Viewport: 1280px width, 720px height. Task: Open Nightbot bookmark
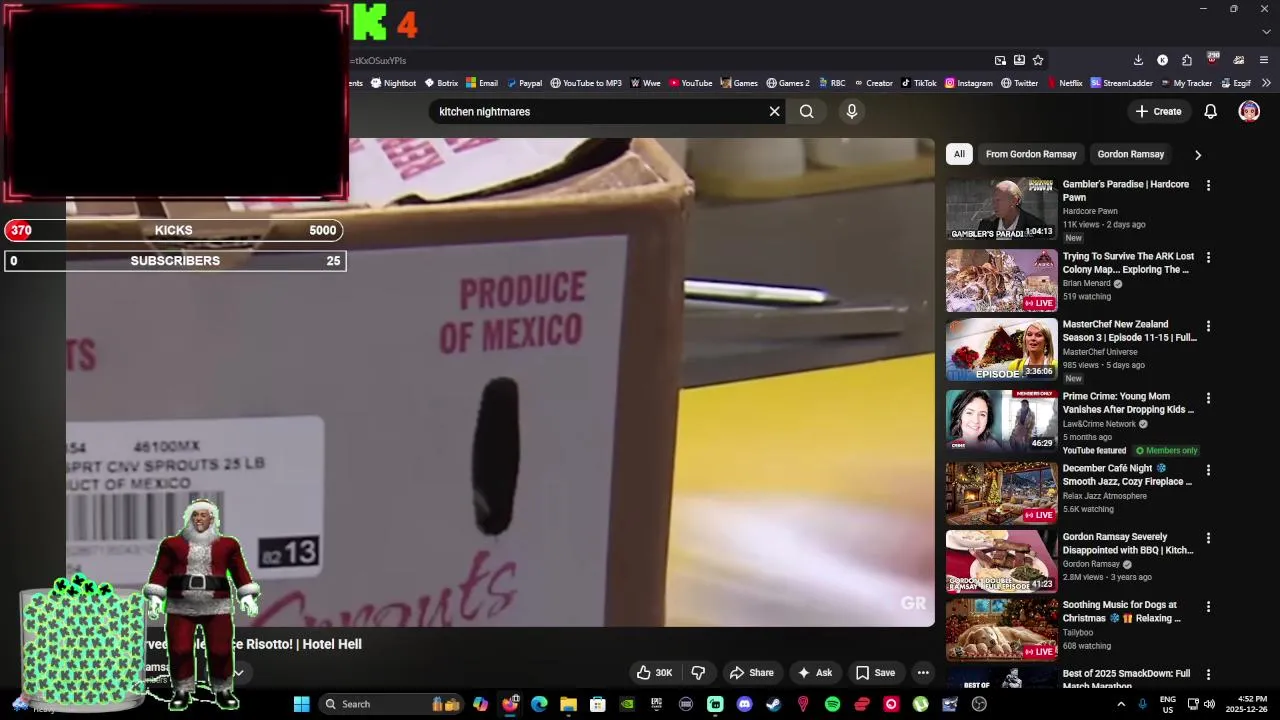393,83
